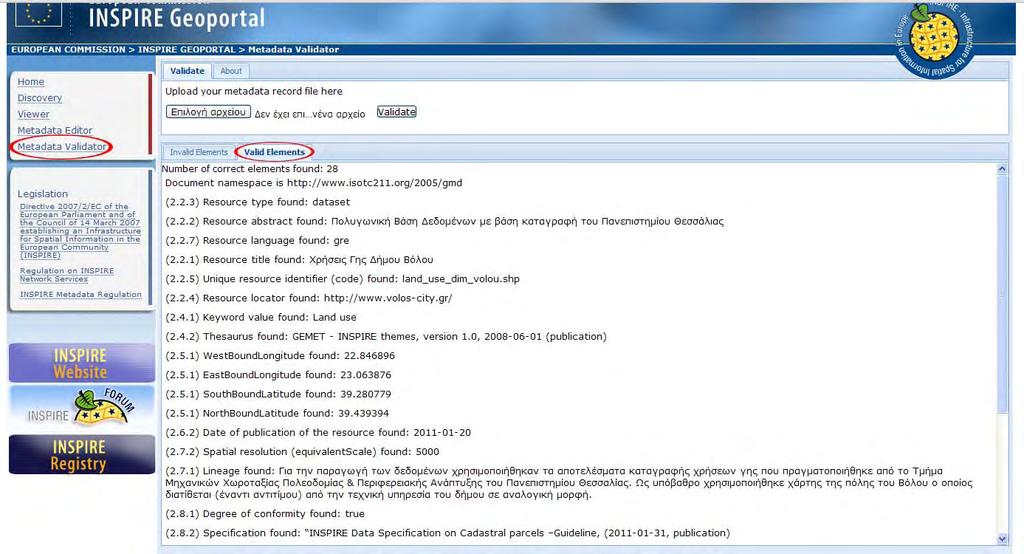Click the Resource title found line
Viewport: 1024px width, 554px height.
(x=299, y=260)
